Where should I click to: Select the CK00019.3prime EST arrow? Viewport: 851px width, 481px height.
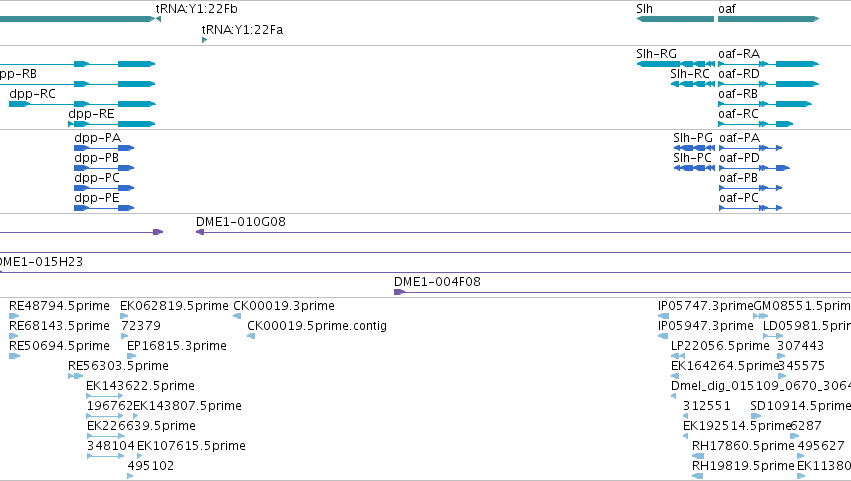[237, 316]
